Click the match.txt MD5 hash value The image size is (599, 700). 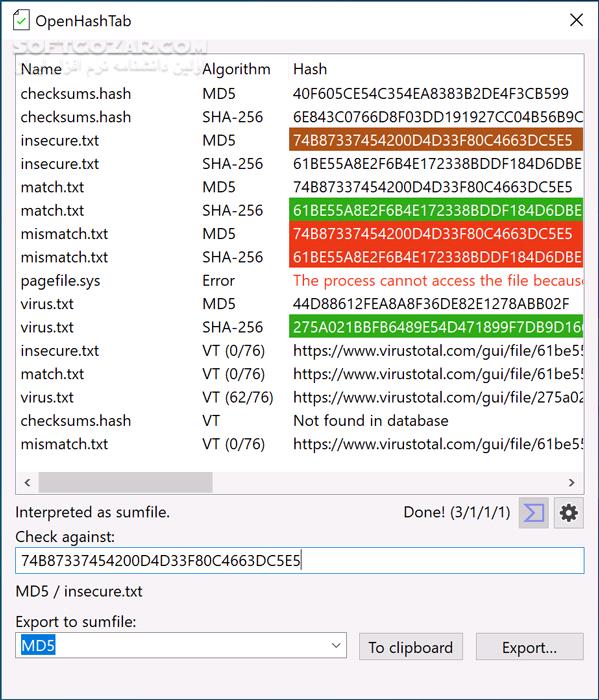(x=433, y=187)
